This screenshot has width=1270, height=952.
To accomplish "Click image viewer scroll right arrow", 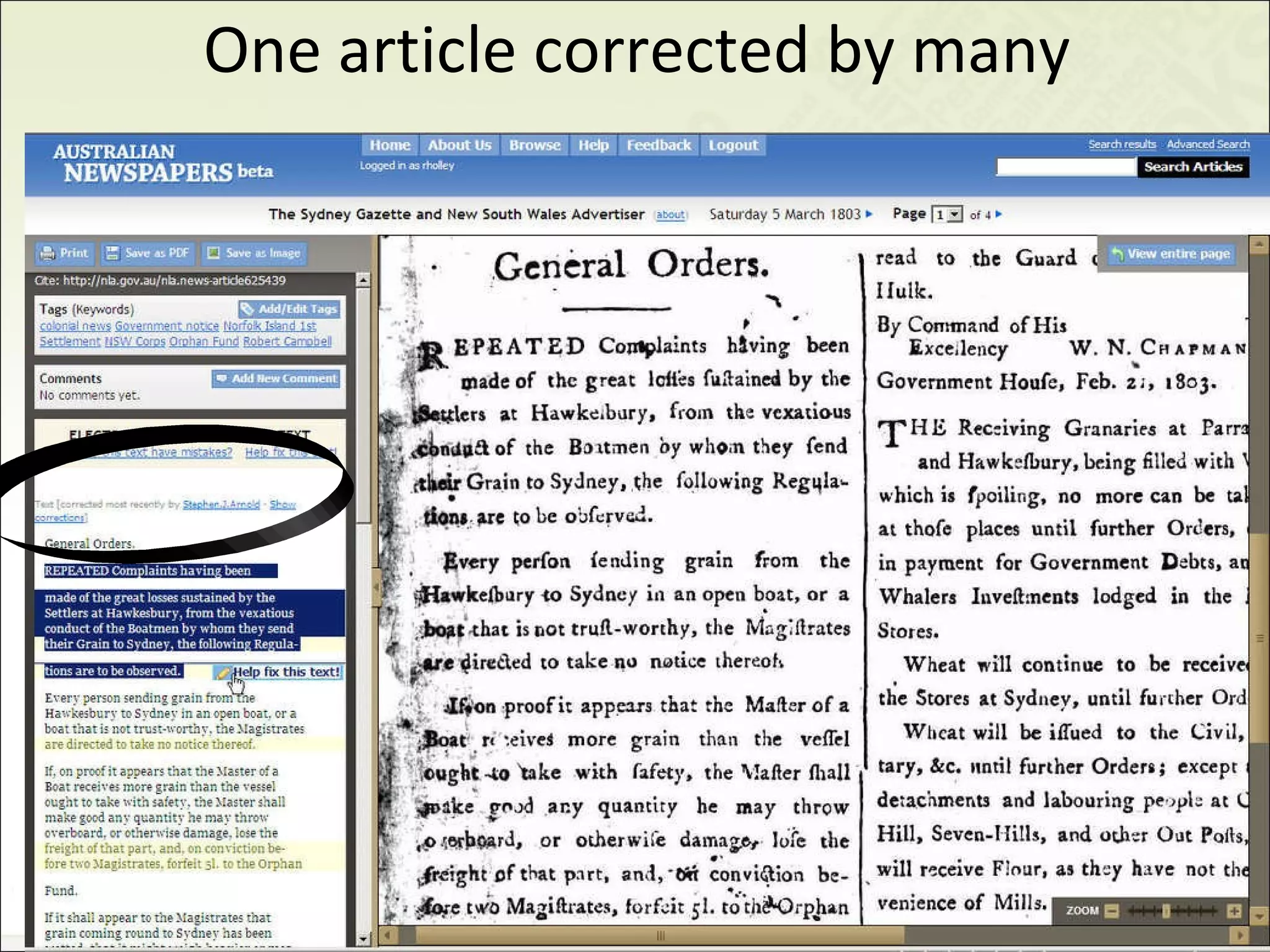I will [x=1240, y=934].
